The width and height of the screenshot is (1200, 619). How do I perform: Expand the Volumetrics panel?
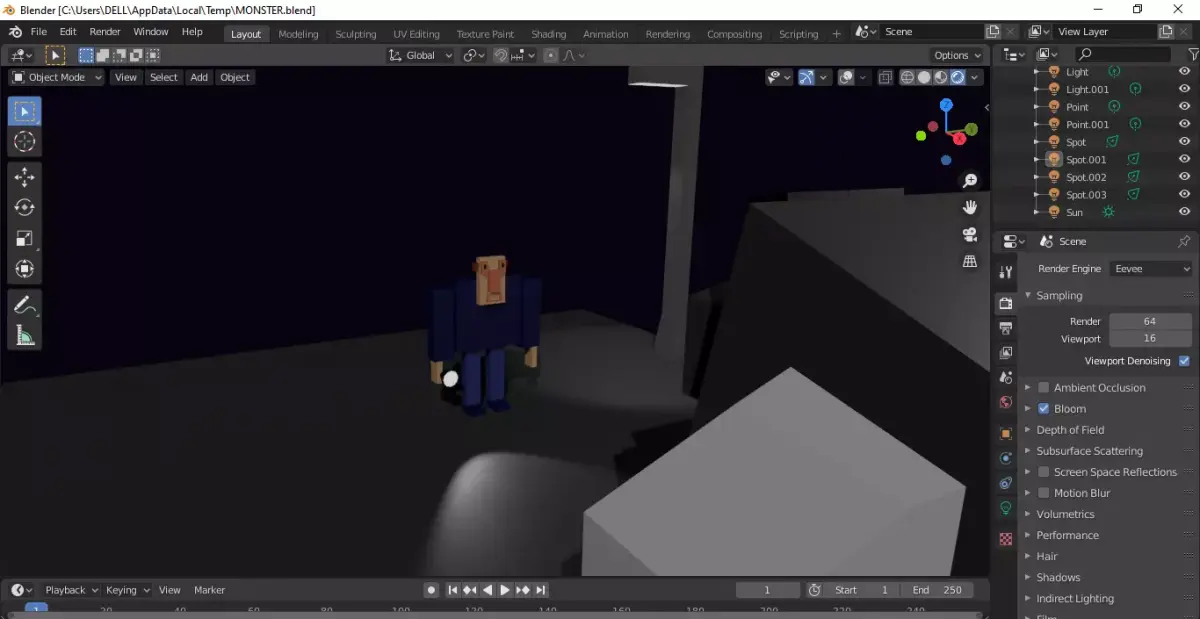[x=1065, y=514]
